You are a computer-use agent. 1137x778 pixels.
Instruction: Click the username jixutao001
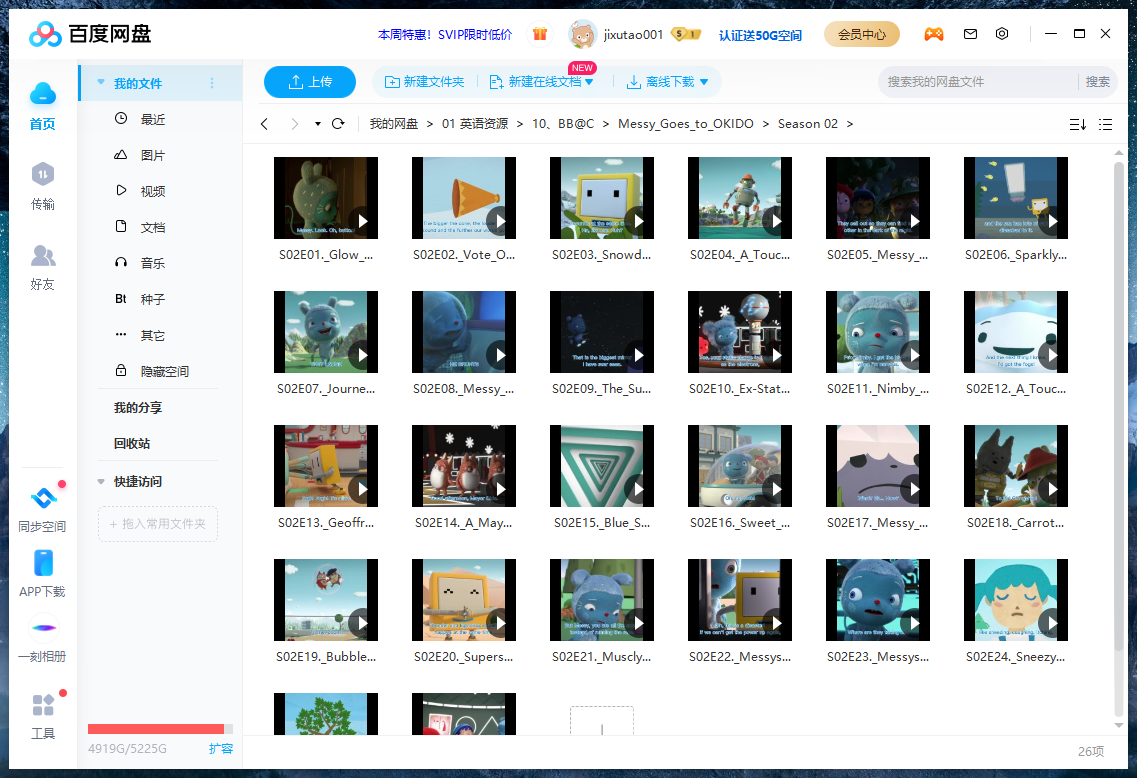tap(633, 34)
